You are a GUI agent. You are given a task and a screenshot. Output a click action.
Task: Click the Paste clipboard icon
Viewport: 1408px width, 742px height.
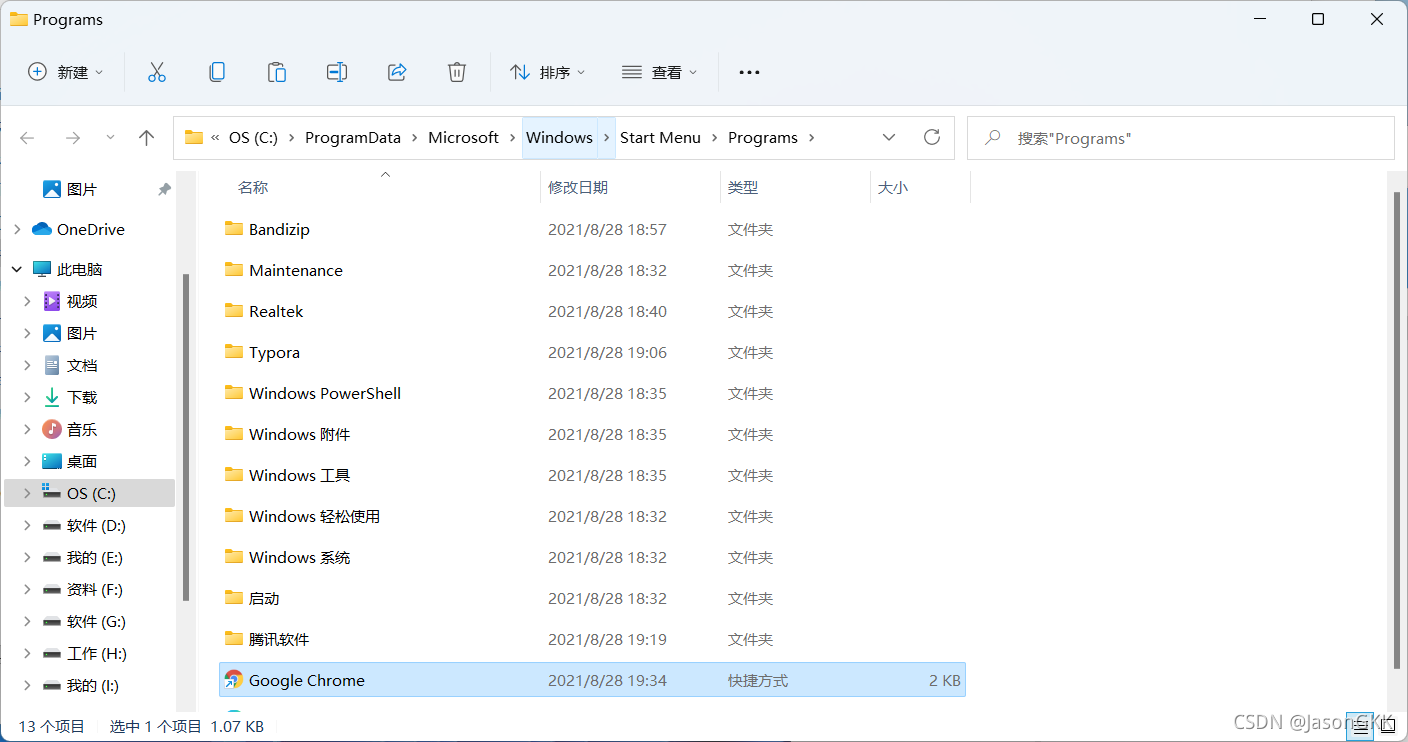pyautogui.click(x=277, y=72)
